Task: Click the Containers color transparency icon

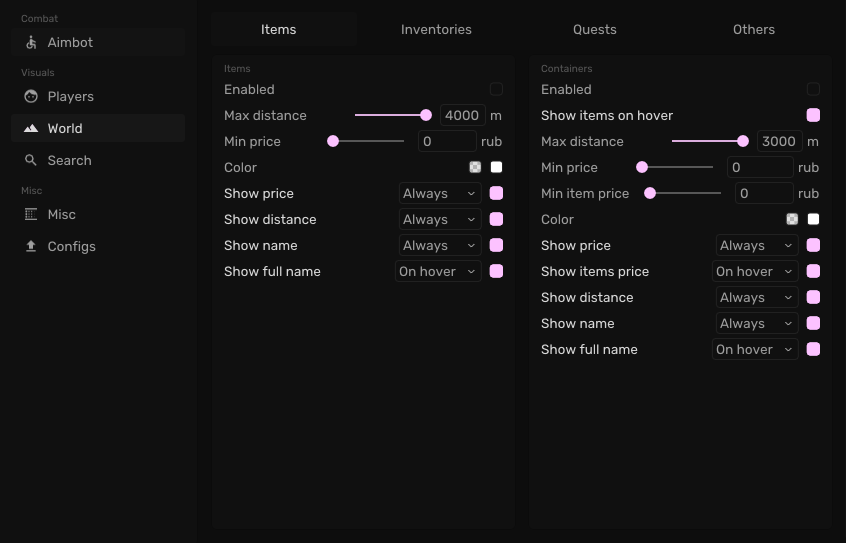Action: pyautogui.click(x=792, y=220)
